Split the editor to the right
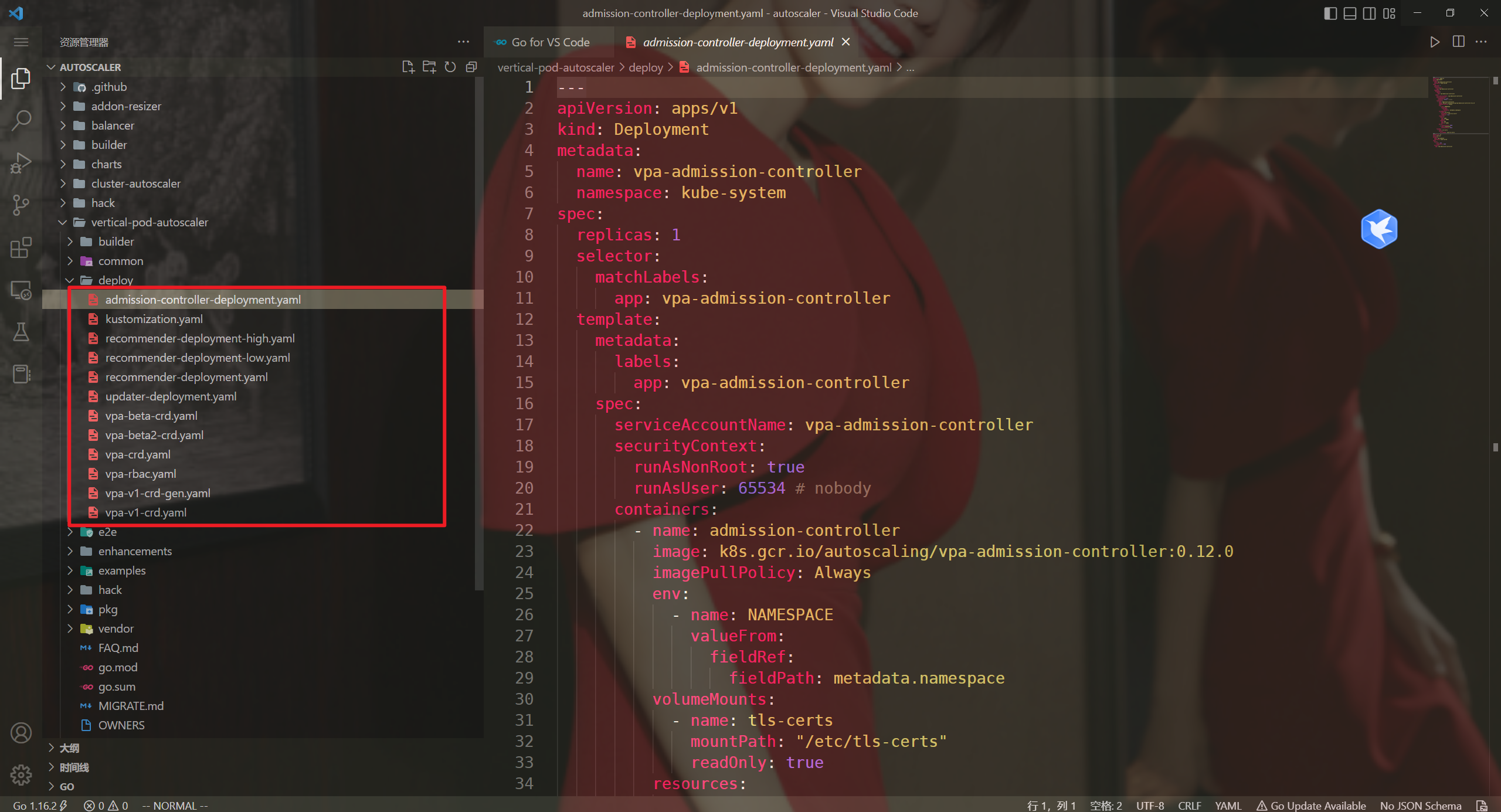 click(1458, 42)
